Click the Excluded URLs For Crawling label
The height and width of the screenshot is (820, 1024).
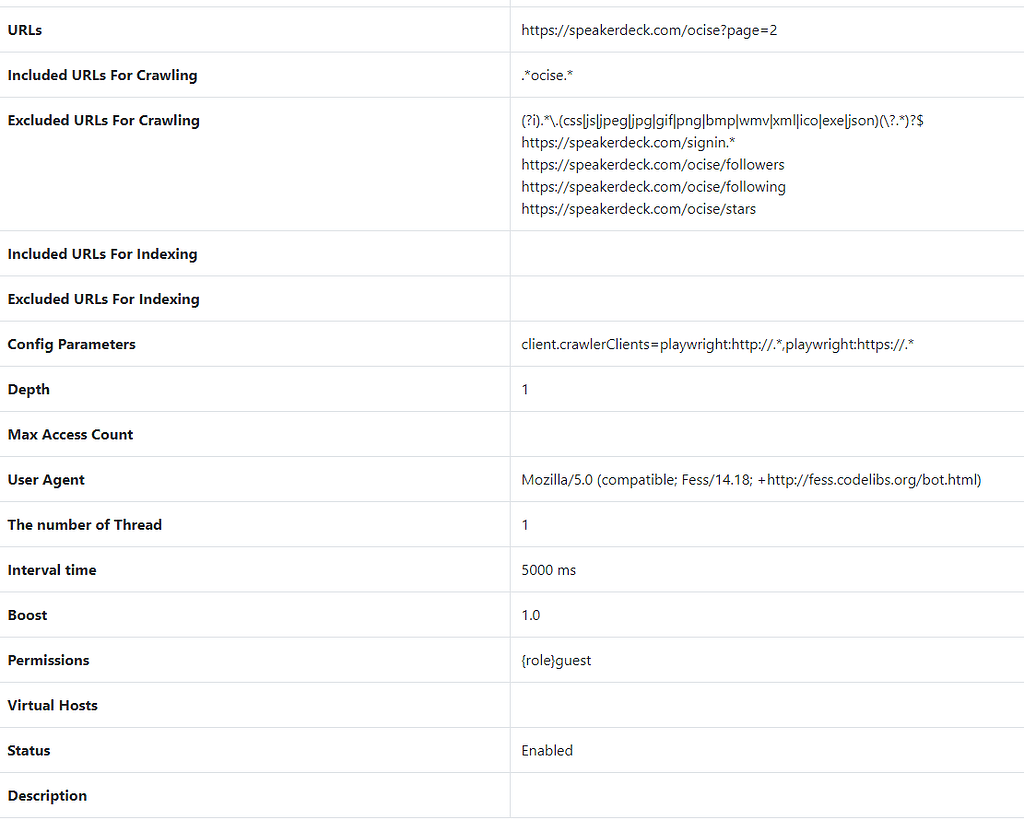pyautogui.click(x=103, y=120)
